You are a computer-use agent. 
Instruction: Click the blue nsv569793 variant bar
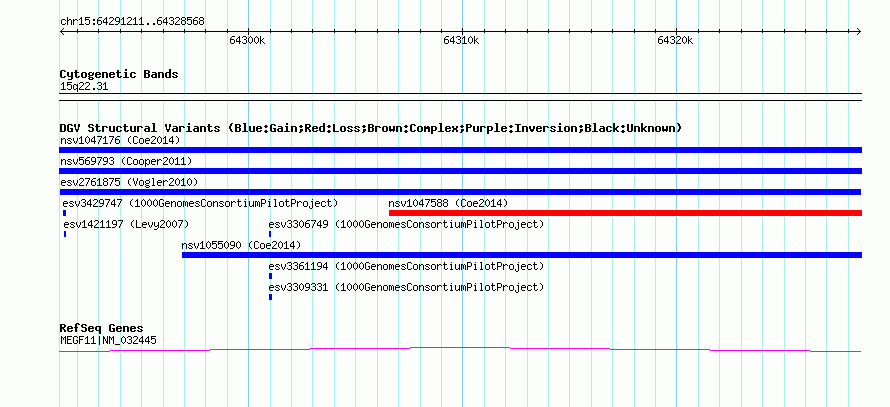[460, 171]
